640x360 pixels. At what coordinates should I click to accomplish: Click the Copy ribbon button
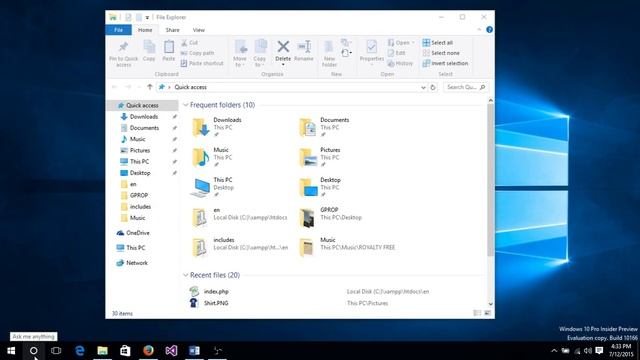coord(149,51)
